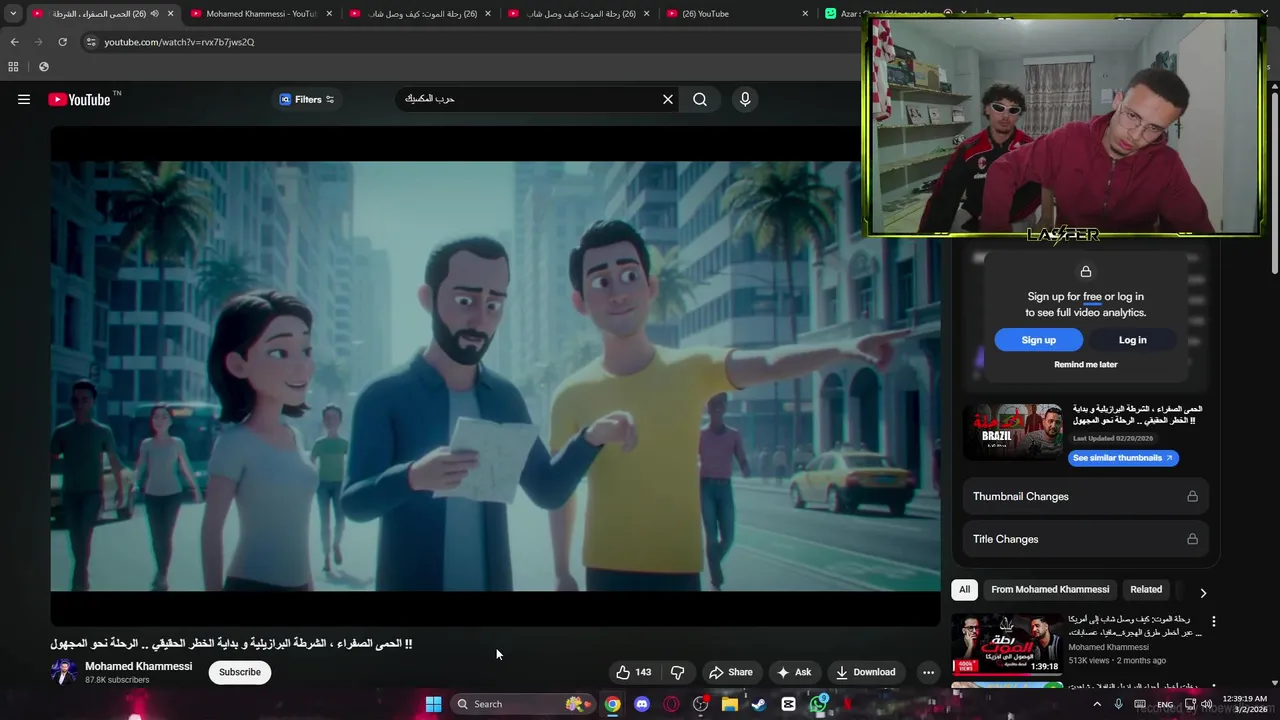
Task: Click the browser address bar URL
Action: [179, 42]
